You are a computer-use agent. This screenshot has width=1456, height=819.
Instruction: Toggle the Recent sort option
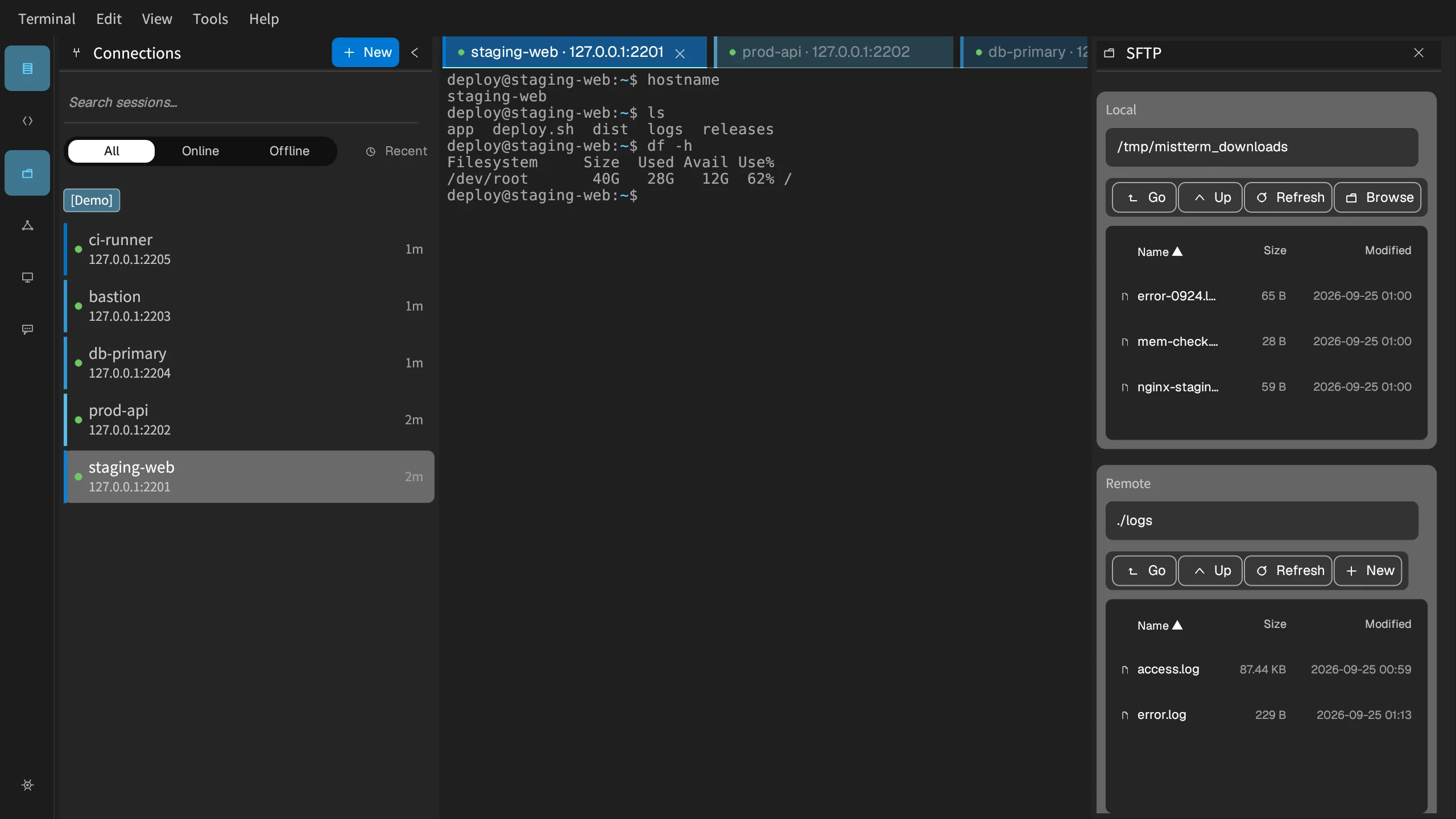pyautogui.click(x=396, y=151)
